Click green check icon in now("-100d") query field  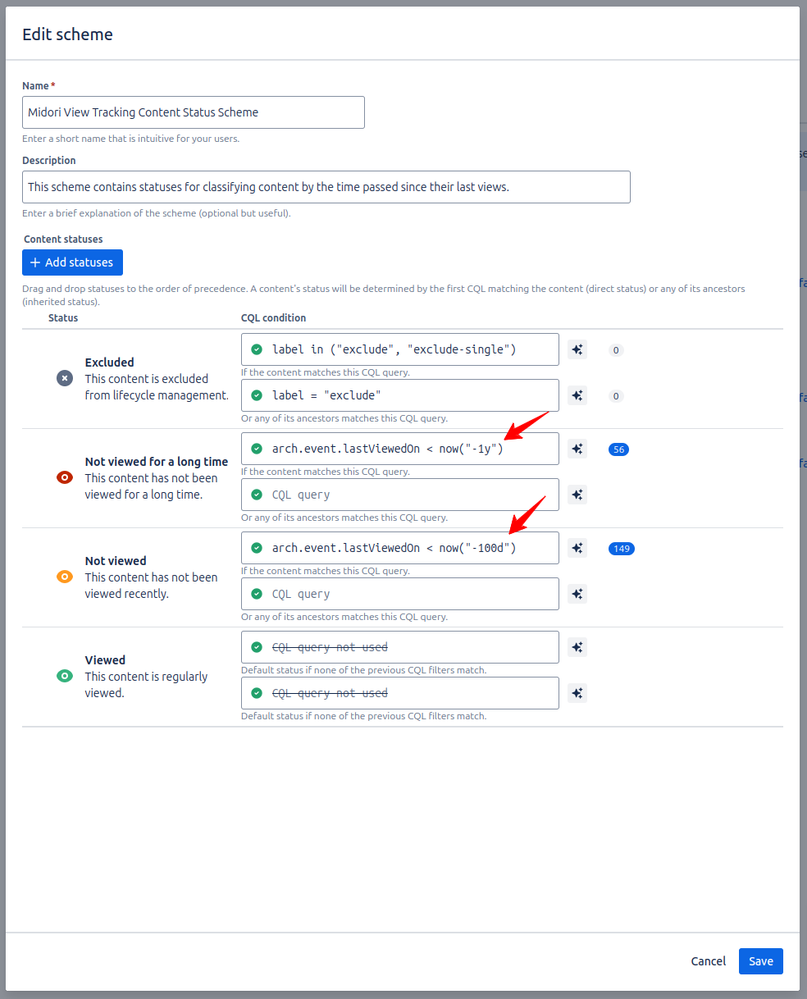click(257, 548)
